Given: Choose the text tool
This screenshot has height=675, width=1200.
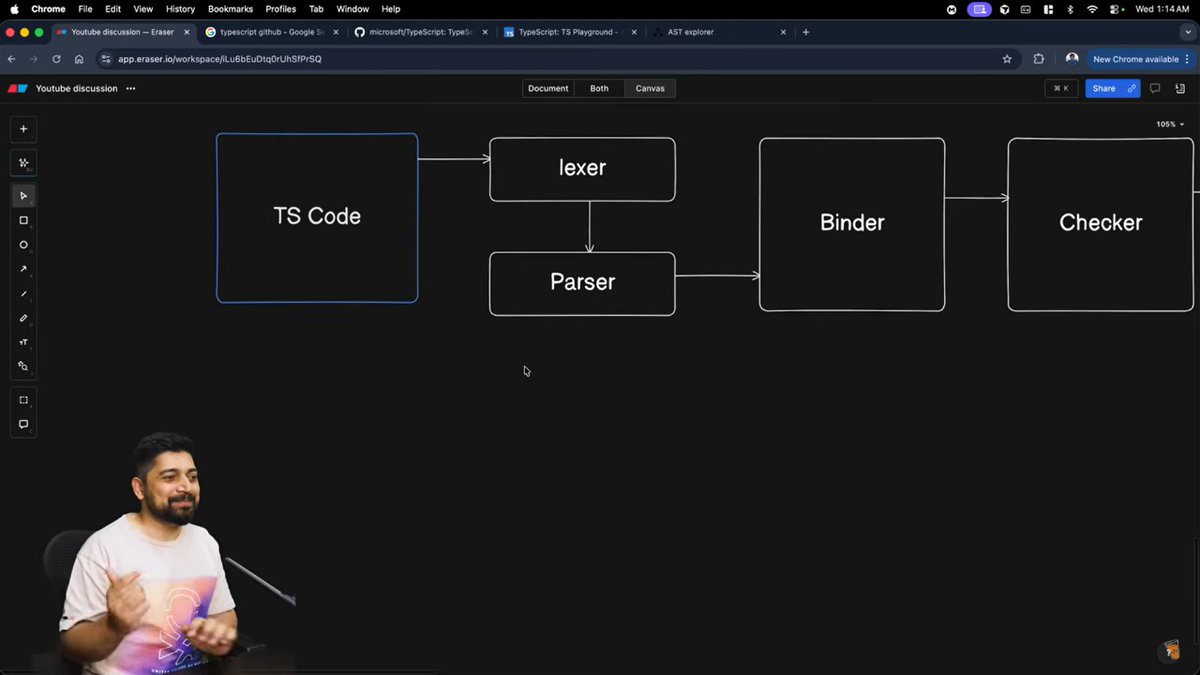Looking at the screenshot, I should coord(23,342).
